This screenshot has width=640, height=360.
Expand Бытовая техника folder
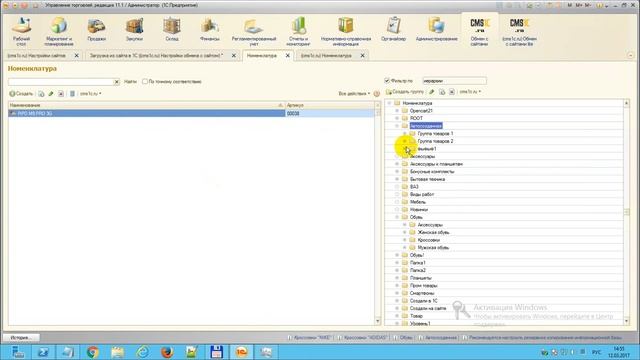[397, 179]
